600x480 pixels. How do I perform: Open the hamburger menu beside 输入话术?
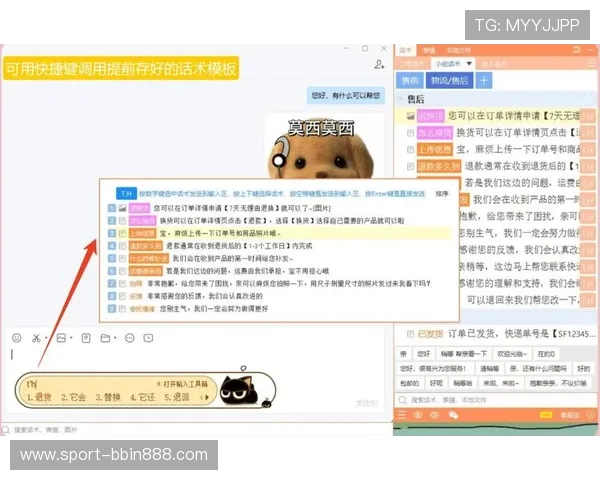pos(592,64)
